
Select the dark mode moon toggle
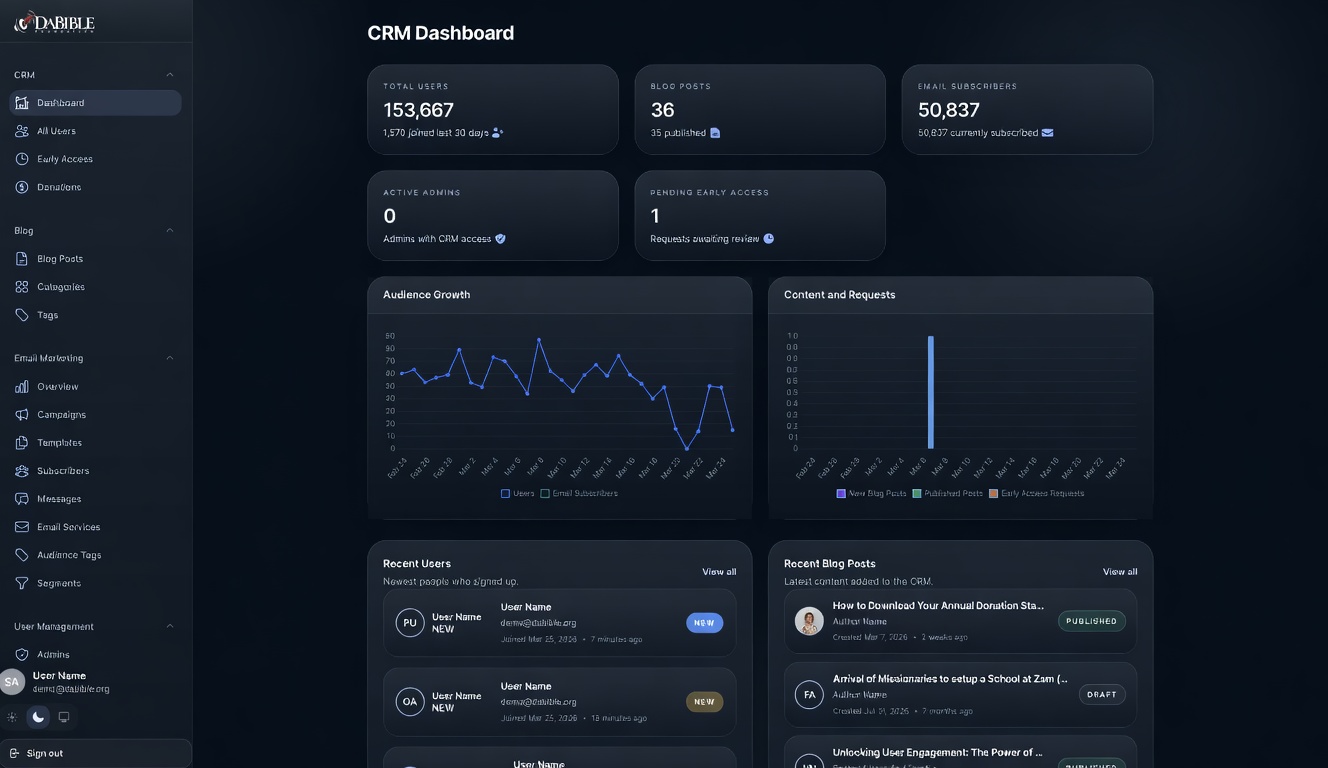(38, 717)
